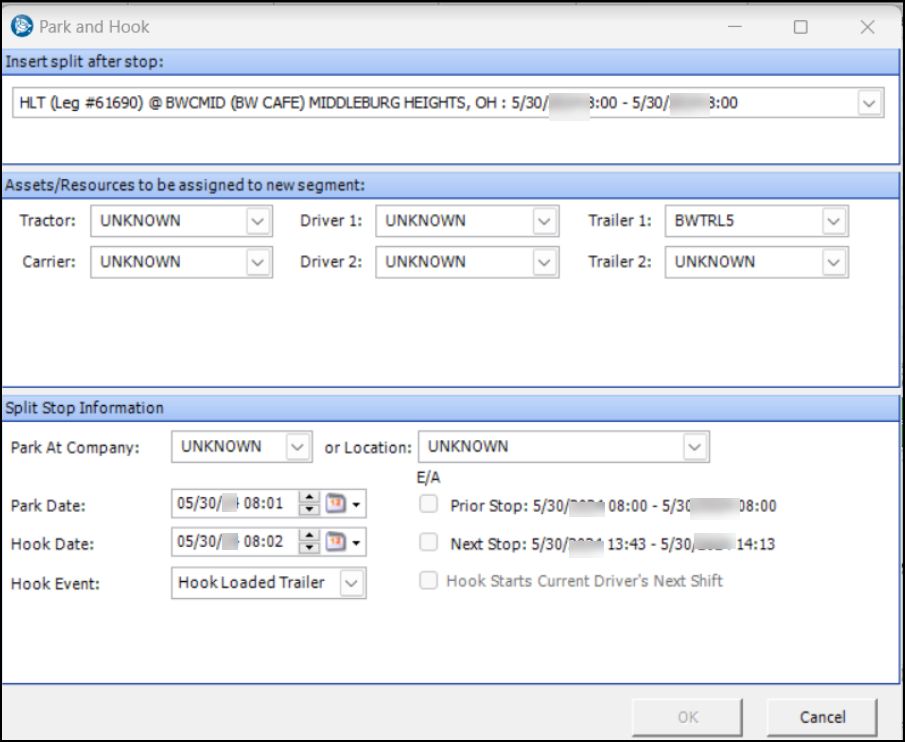Open Park Date calendar picker icon

(x=335, y=504)
